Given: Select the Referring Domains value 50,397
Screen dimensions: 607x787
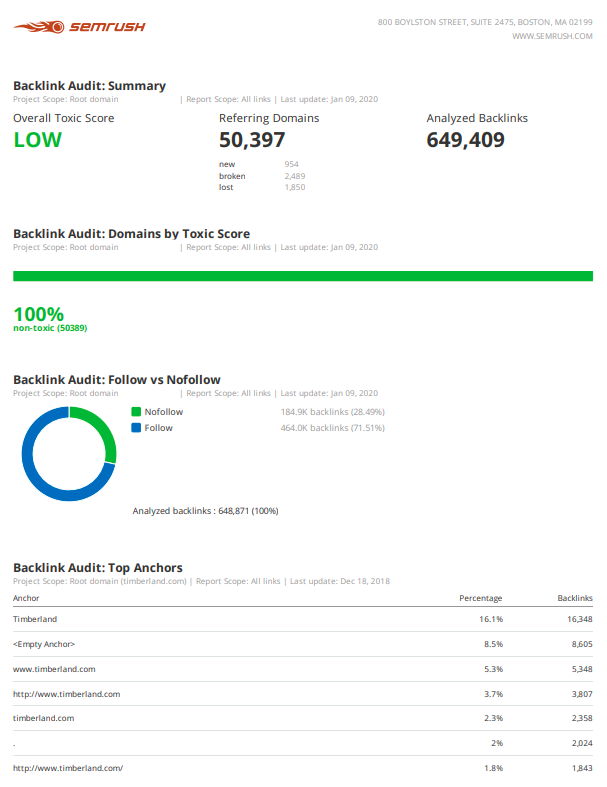Looking at the screenshot, I should pos(252,140).
